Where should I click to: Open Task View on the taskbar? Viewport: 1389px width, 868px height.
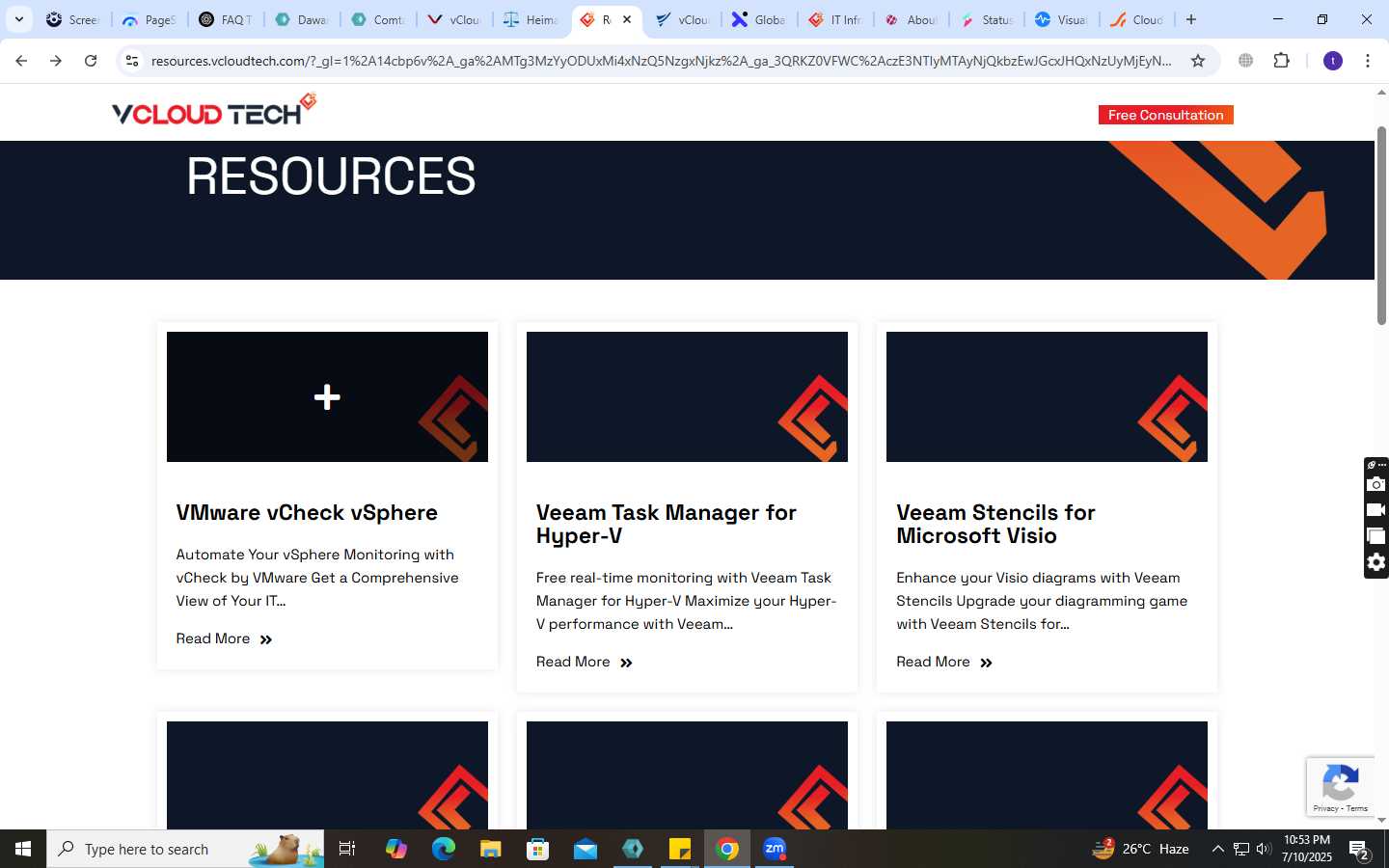[x=347, y=849]
